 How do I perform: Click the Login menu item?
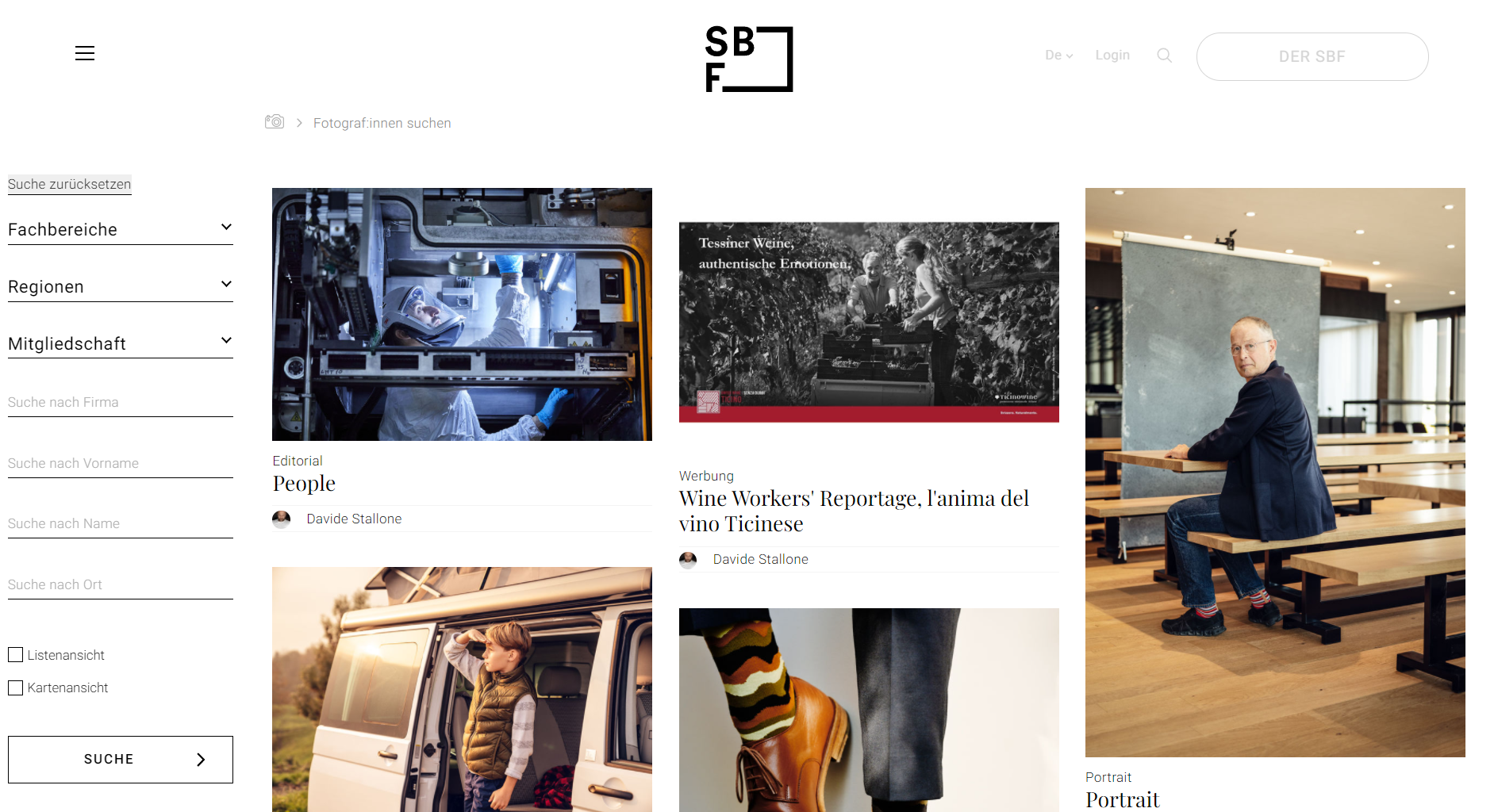[x=1112, y=56]
